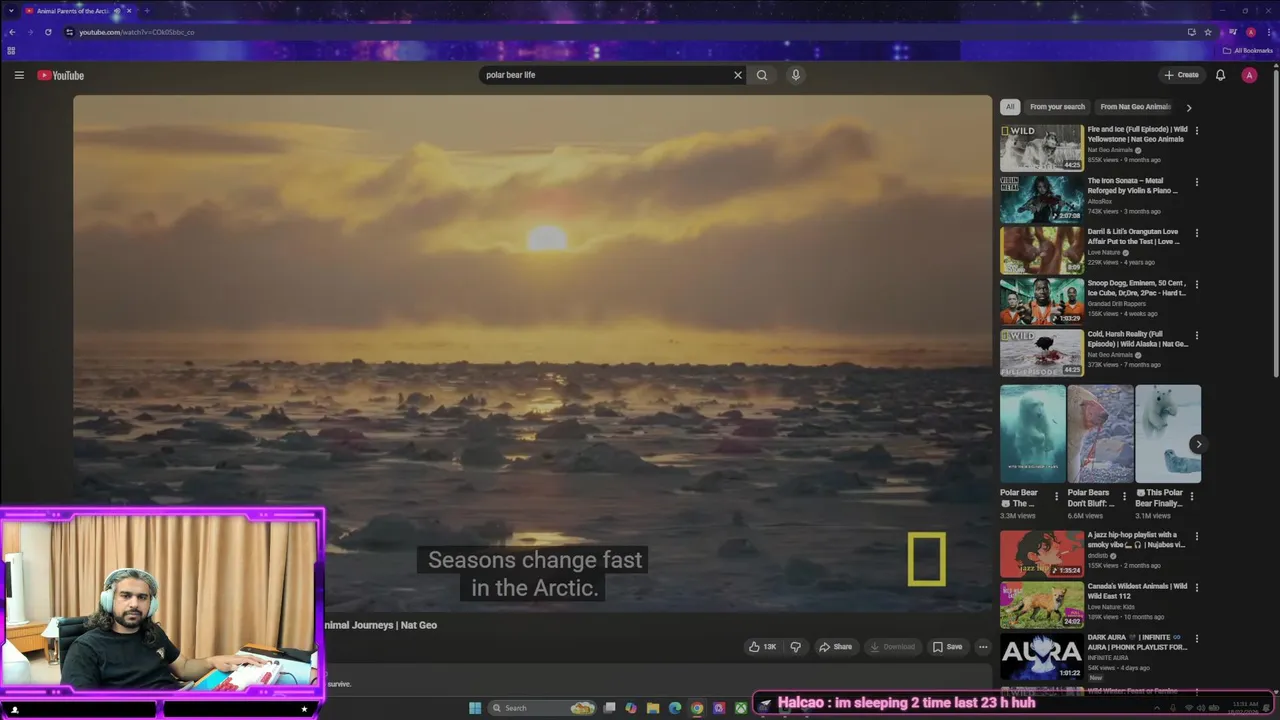Open File Explorer from the taskbar
The width and height of the screenshot is (1280, 720).
pos(653,708)
